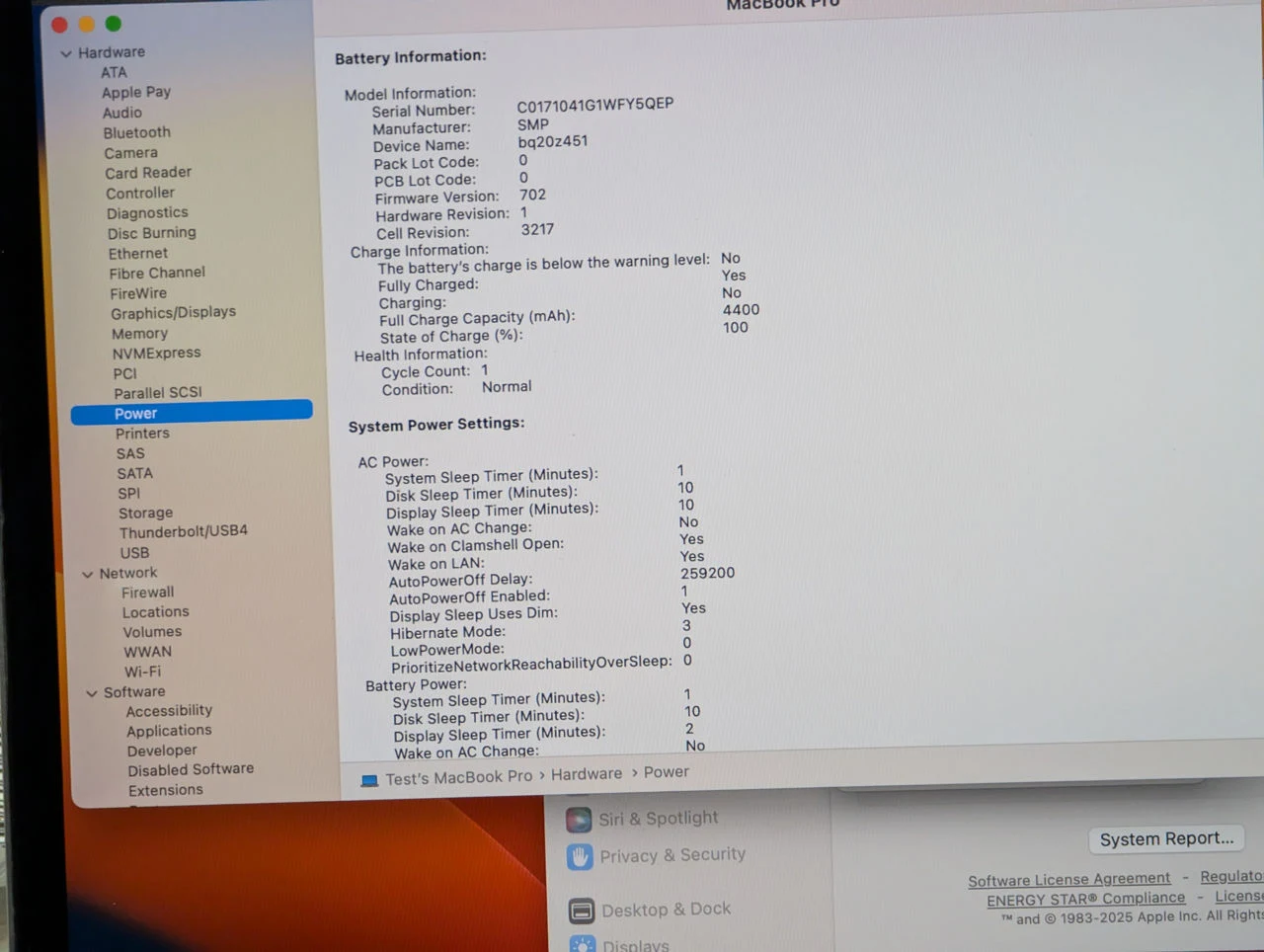The image size is (1264, 952).
Task: Open Graphics/Displays entry
Action: (174, 312)
